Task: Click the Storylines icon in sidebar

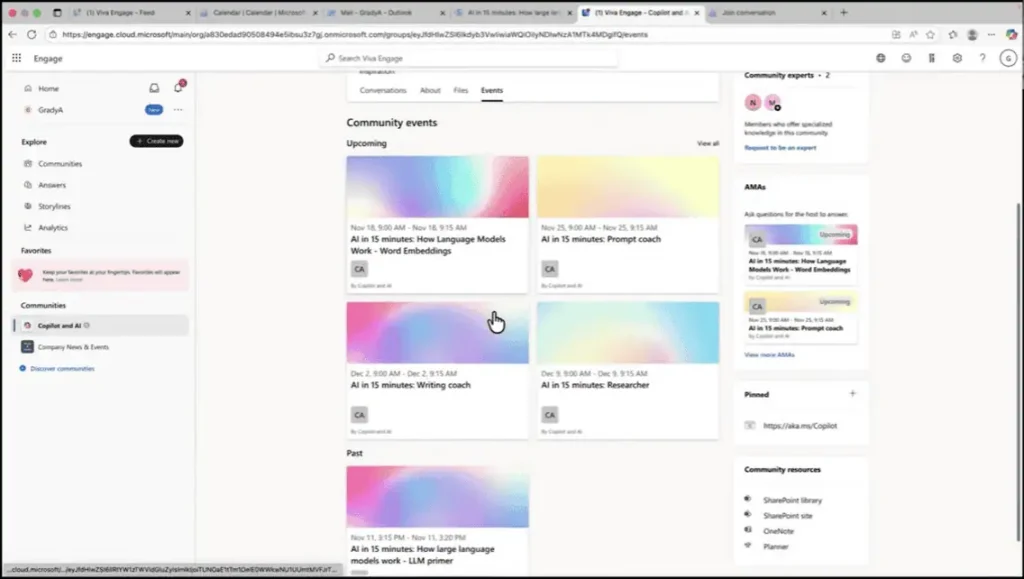Action: pos(27,206)
